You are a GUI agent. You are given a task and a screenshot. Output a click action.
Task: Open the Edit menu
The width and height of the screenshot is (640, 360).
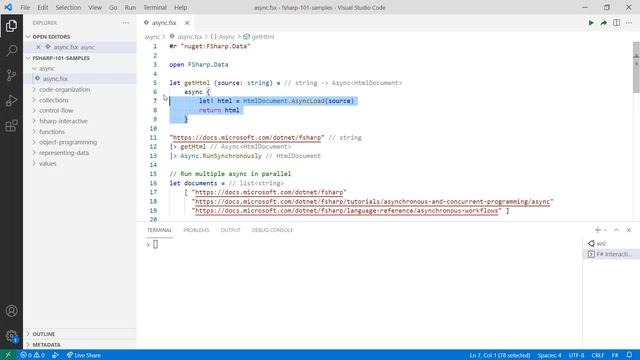42,7
